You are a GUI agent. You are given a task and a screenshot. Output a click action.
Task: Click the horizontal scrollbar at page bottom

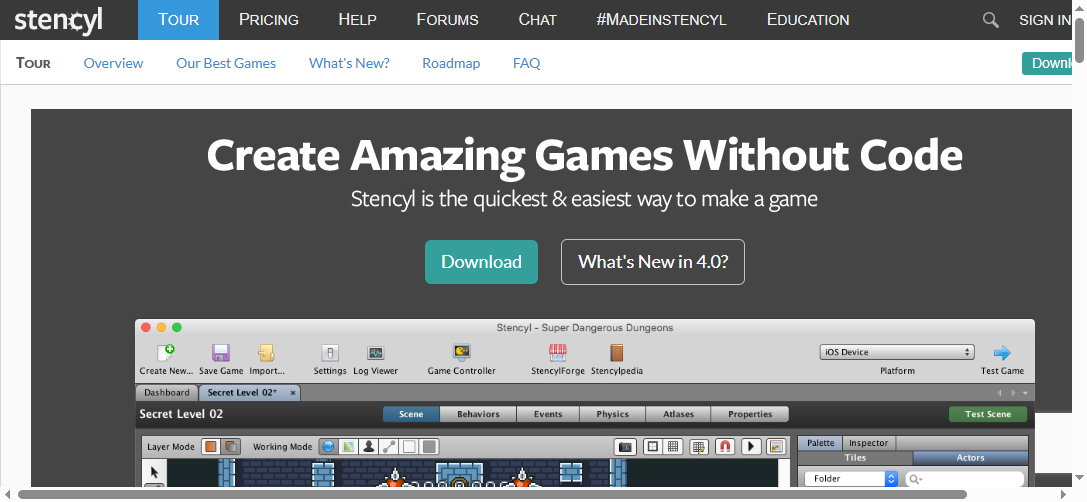pyautogui.click(x=490, y=494)
